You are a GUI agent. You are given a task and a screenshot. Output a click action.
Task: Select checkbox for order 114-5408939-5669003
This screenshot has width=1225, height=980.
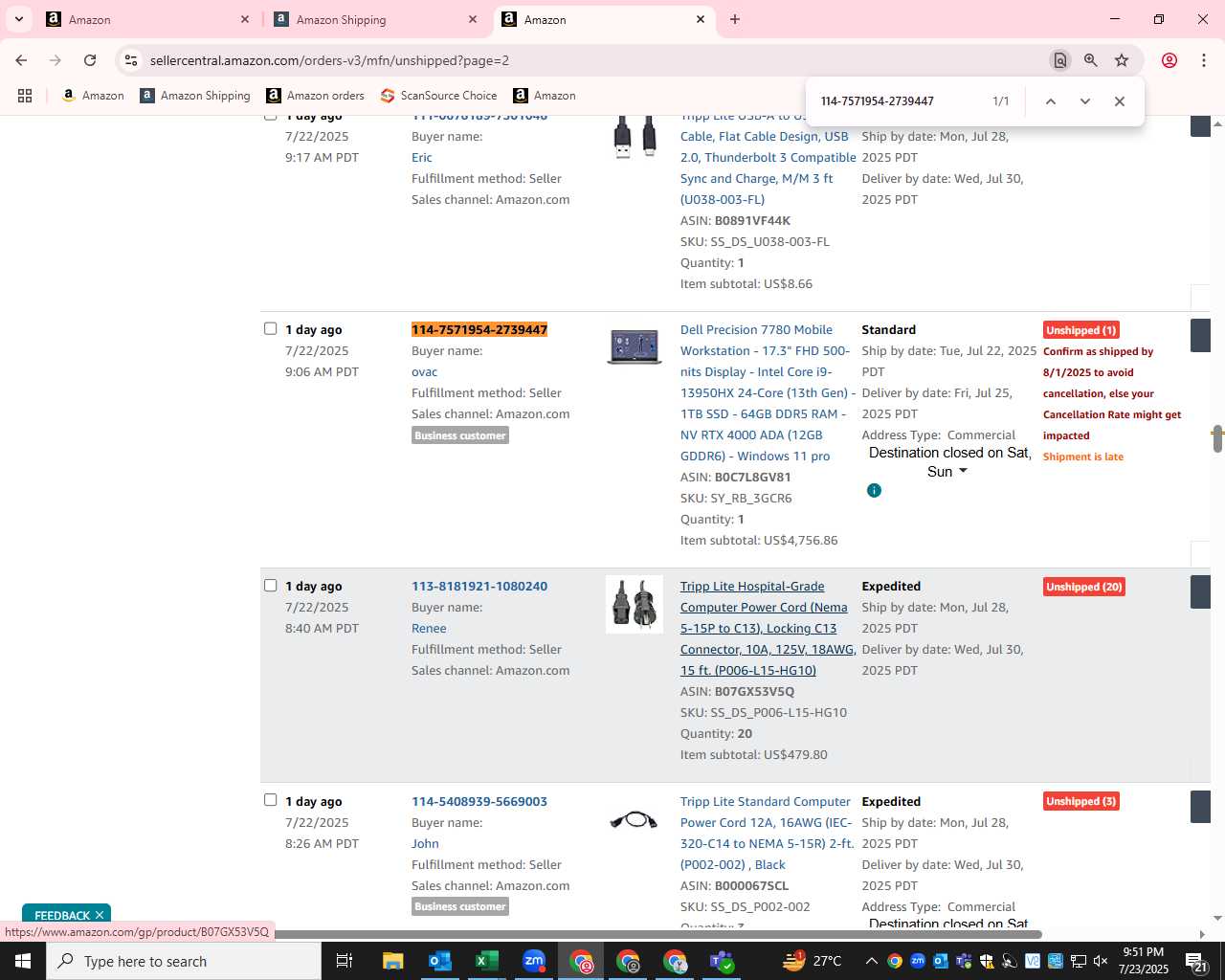pos(270,800)
